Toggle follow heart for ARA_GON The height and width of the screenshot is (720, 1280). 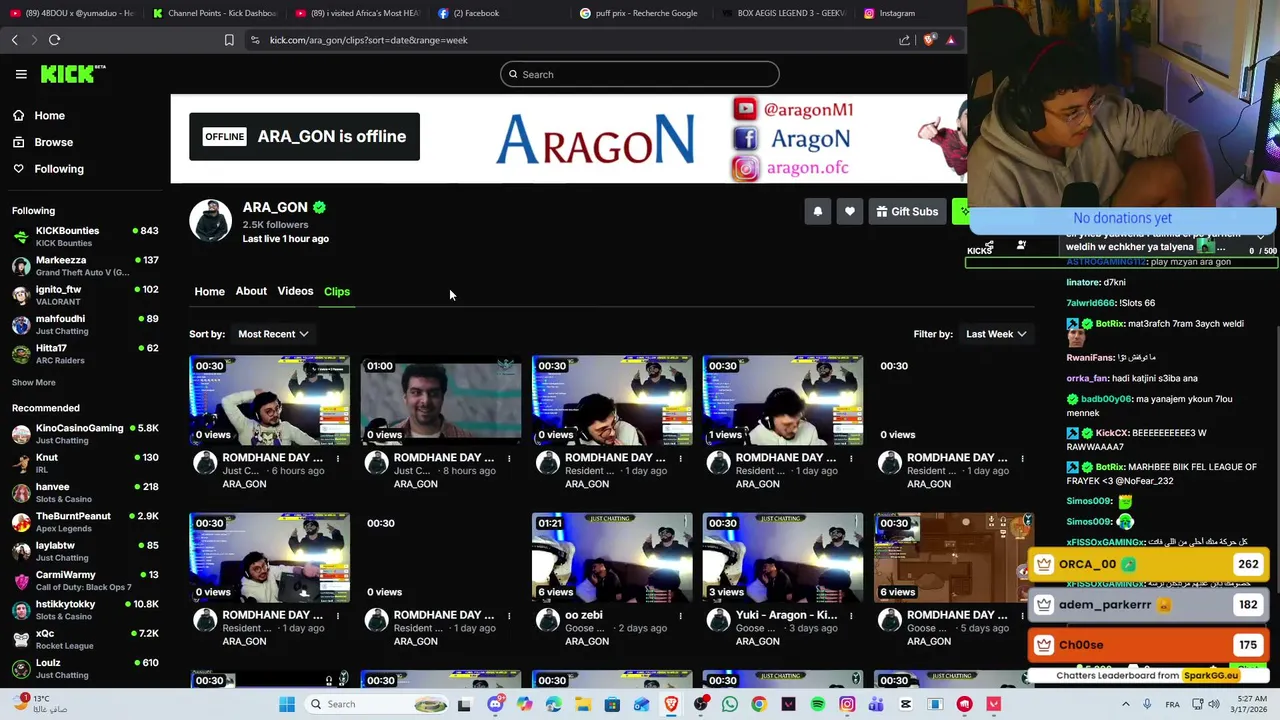tap(849, 211)
